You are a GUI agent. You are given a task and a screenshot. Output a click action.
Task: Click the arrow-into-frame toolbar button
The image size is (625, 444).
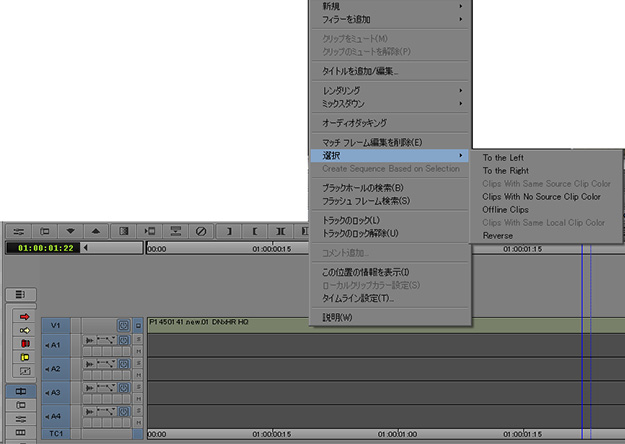(149, 231)
